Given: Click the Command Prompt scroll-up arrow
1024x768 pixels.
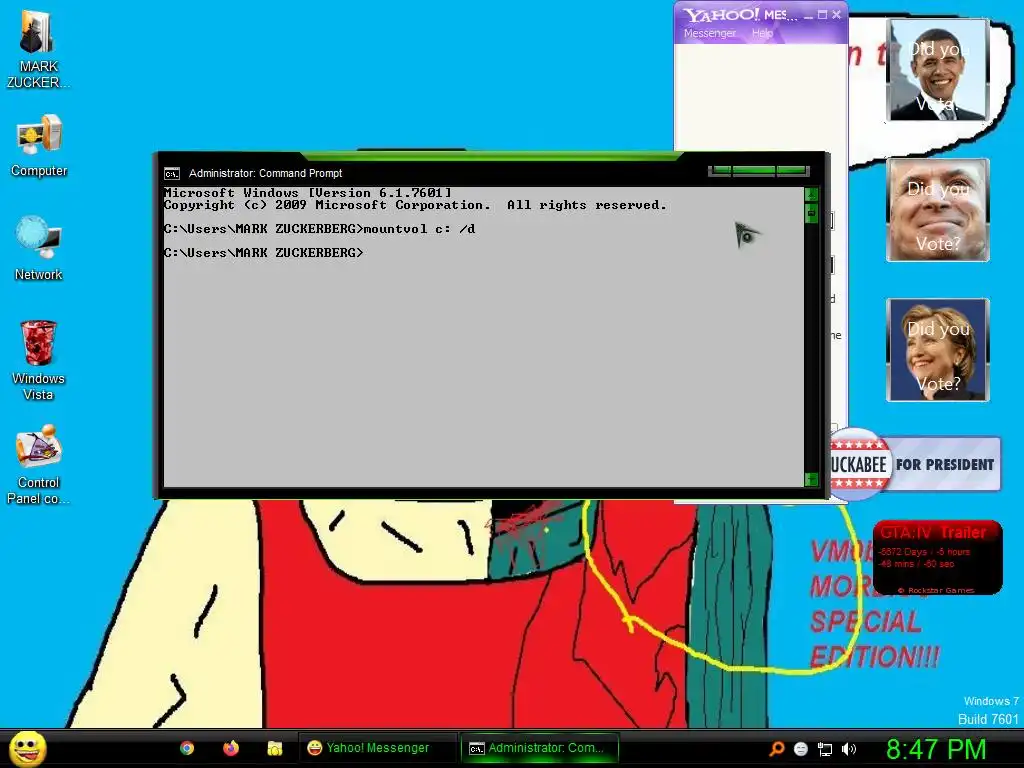Looking at the screenshot, I should point(811,194).
